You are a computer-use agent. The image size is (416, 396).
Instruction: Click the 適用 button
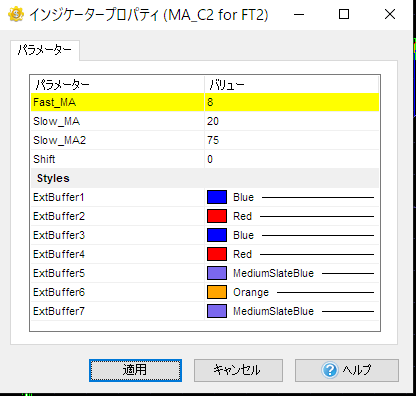[x=135, y=370]
